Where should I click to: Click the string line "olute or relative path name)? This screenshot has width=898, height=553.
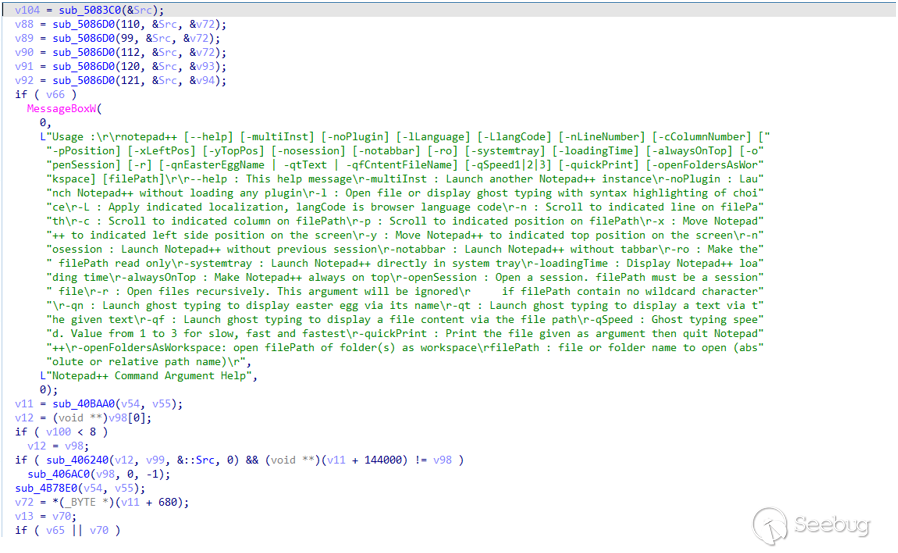(x=149, y=362)
